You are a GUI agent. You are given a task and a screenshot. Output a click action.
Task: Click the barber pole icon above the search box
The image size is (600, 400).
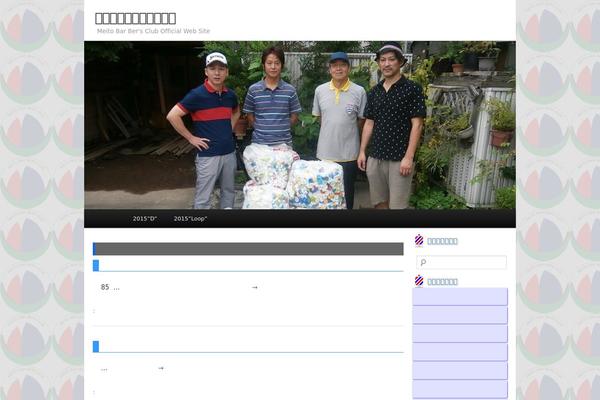419,240
